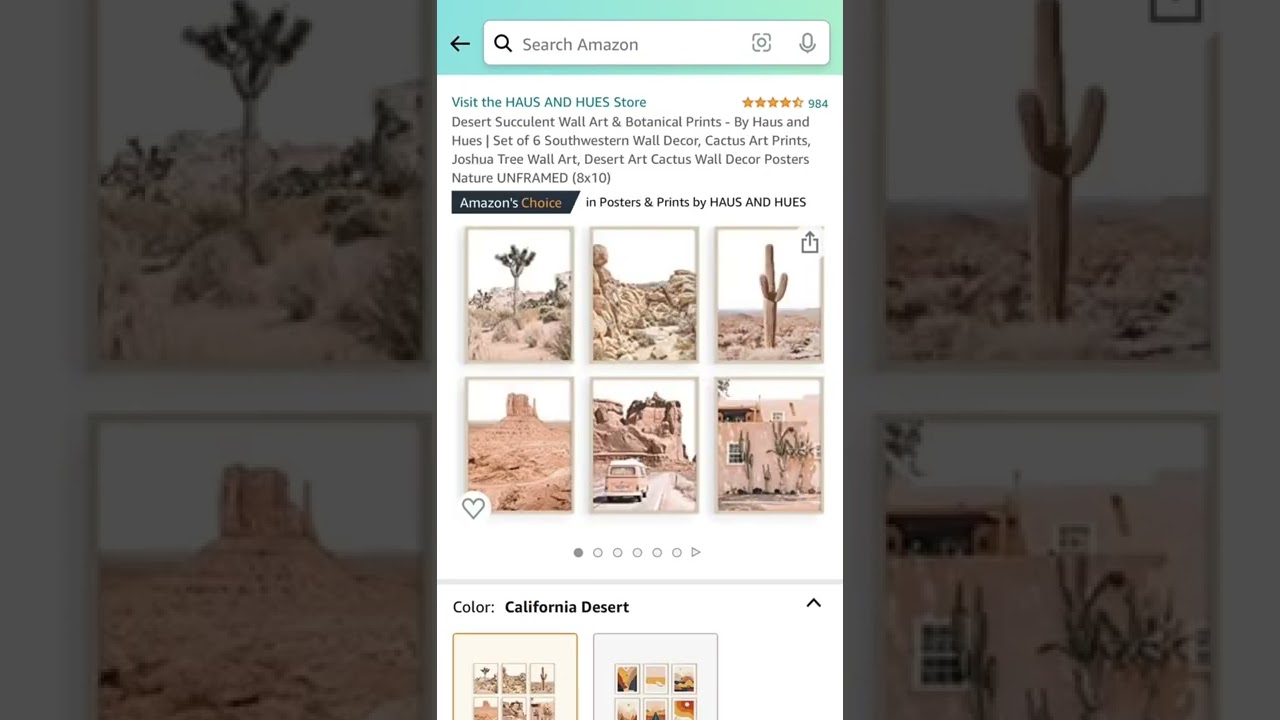Visit the HAUS AND HUES Store
This screenshot has height=720, width=1280.
coord(549,102)
